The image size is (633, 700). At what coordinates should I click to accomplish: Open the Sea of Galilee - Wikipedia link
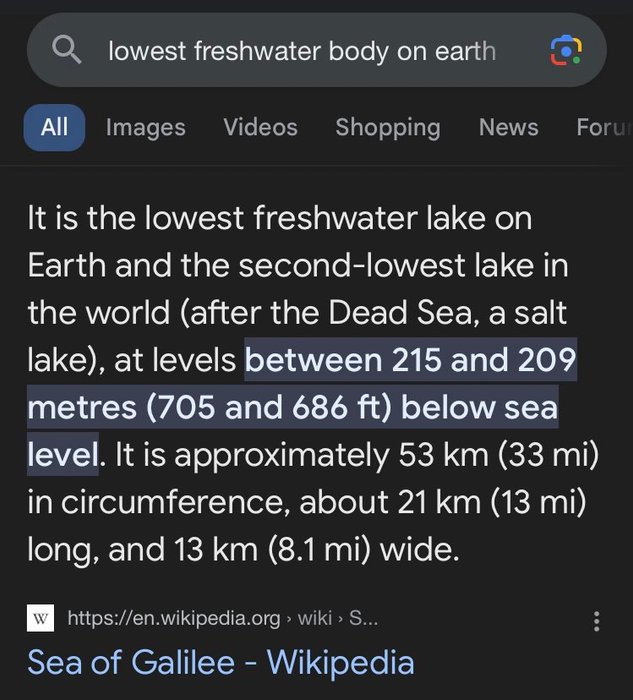(220, 662)
